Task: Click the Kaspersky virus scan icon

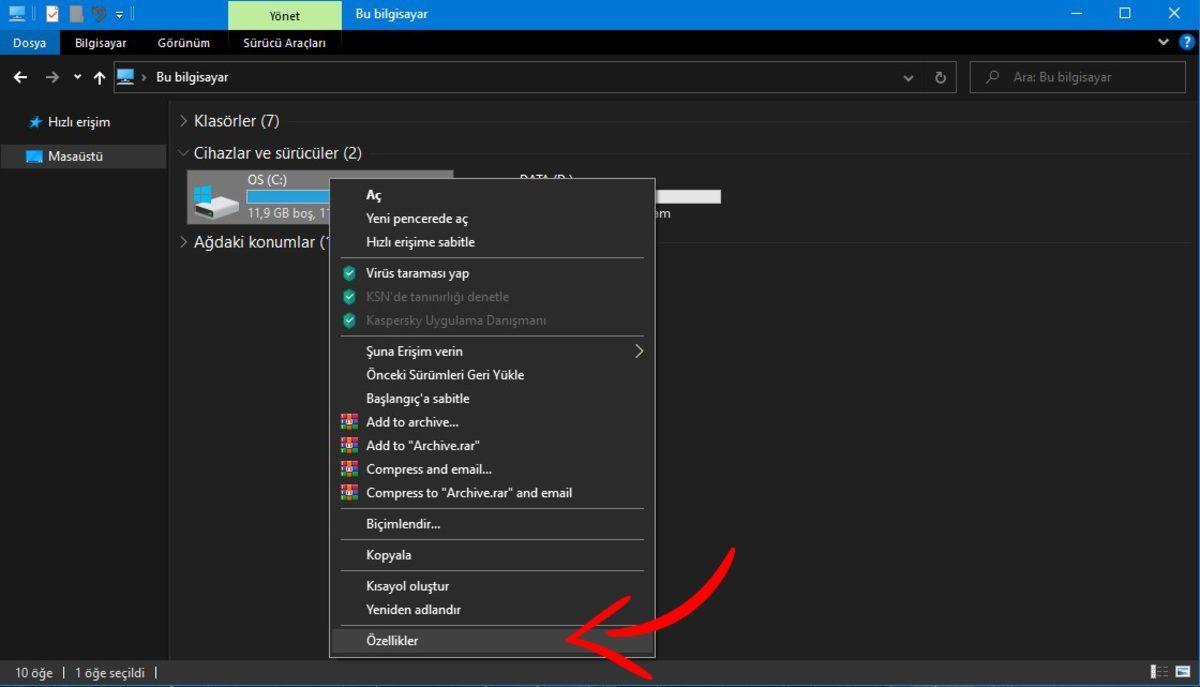Action: 349,272
